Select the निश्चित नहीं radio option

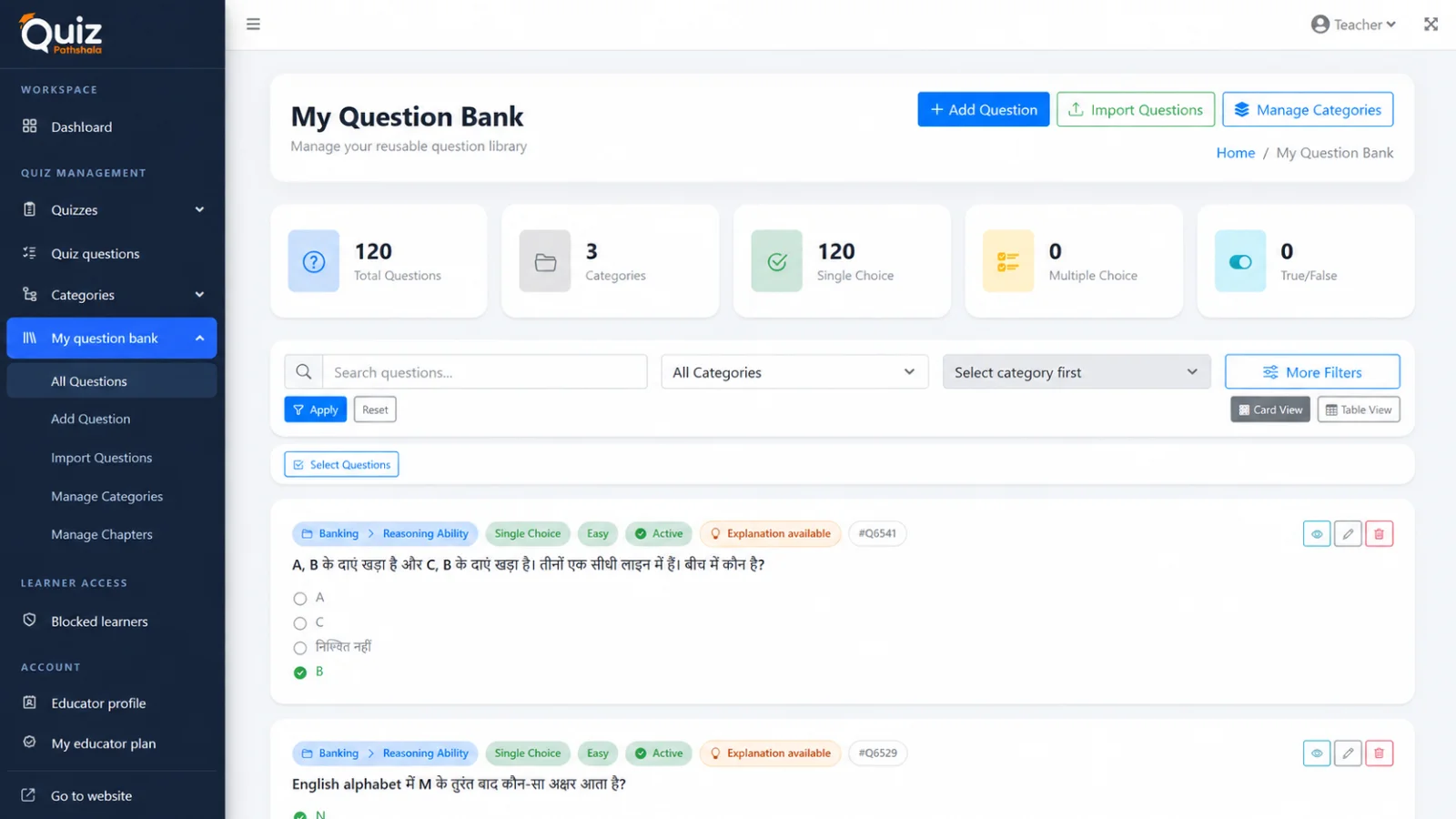299,648
